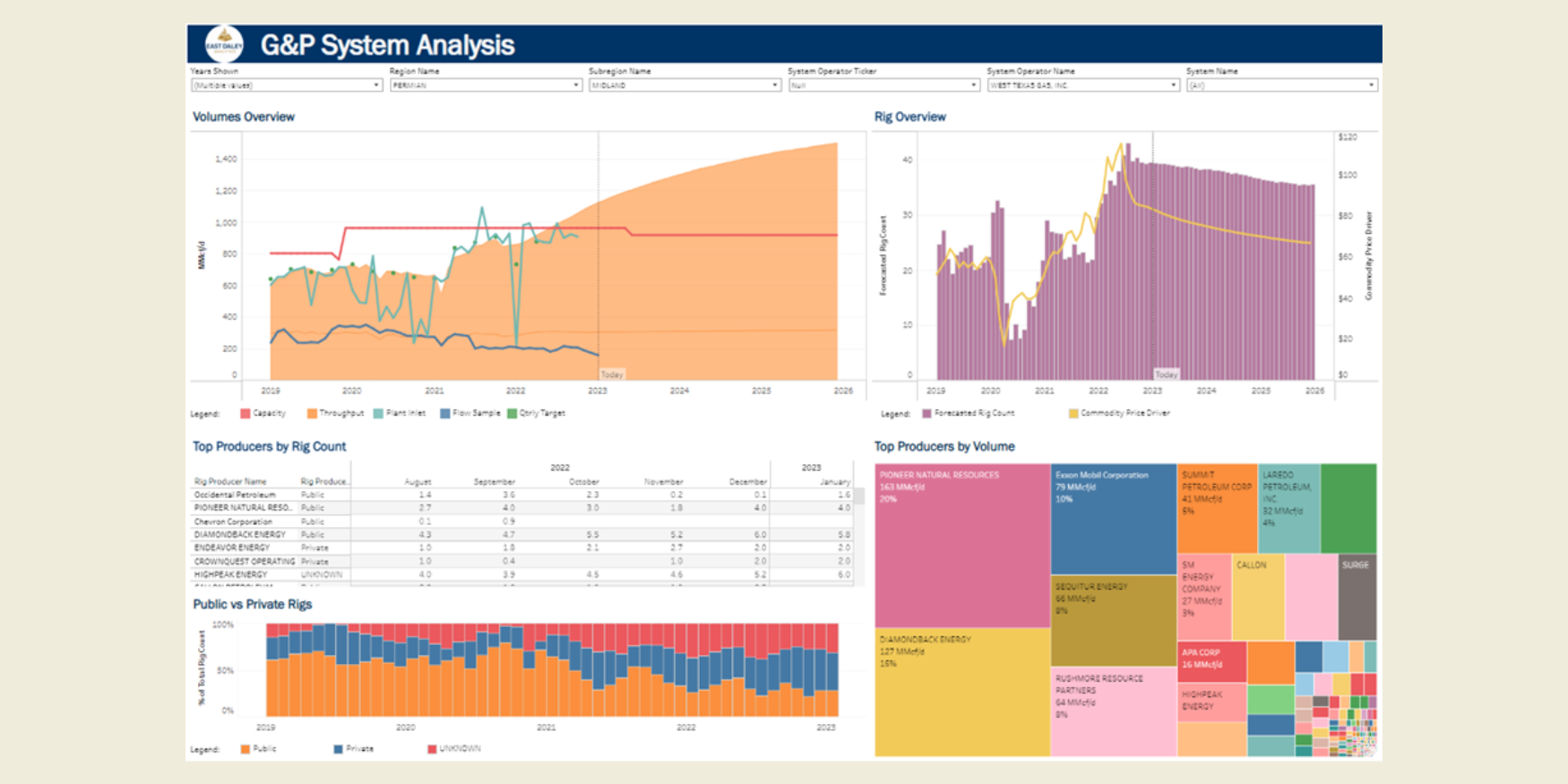Click the January column header
This screenshot has height=784, width=1568.
(x=835, y=482)
